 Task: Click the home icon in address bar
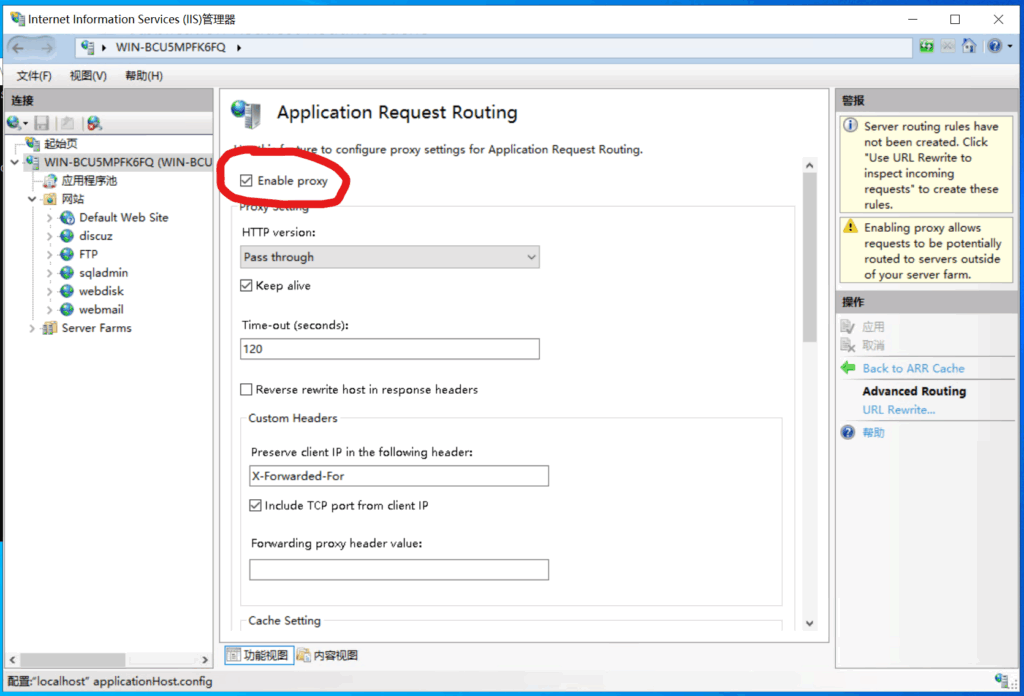pyautogui.click(x=969, y=46)
